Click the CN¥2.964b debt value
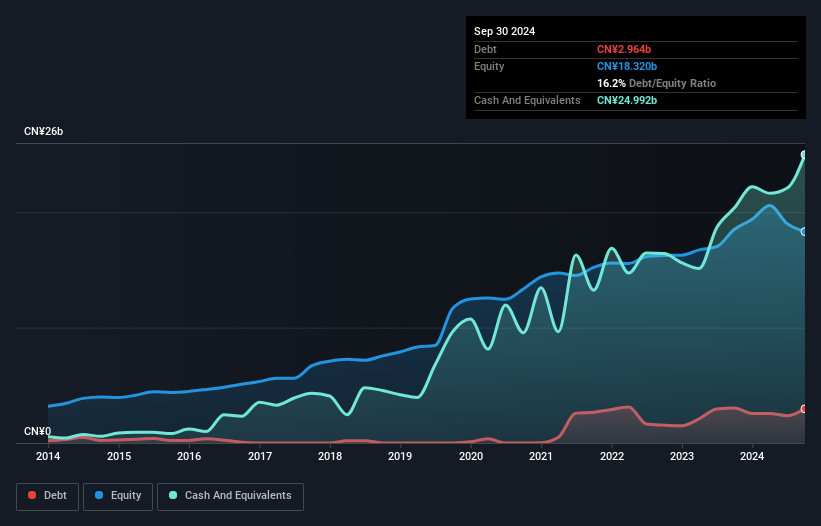 tap(624, 49)
